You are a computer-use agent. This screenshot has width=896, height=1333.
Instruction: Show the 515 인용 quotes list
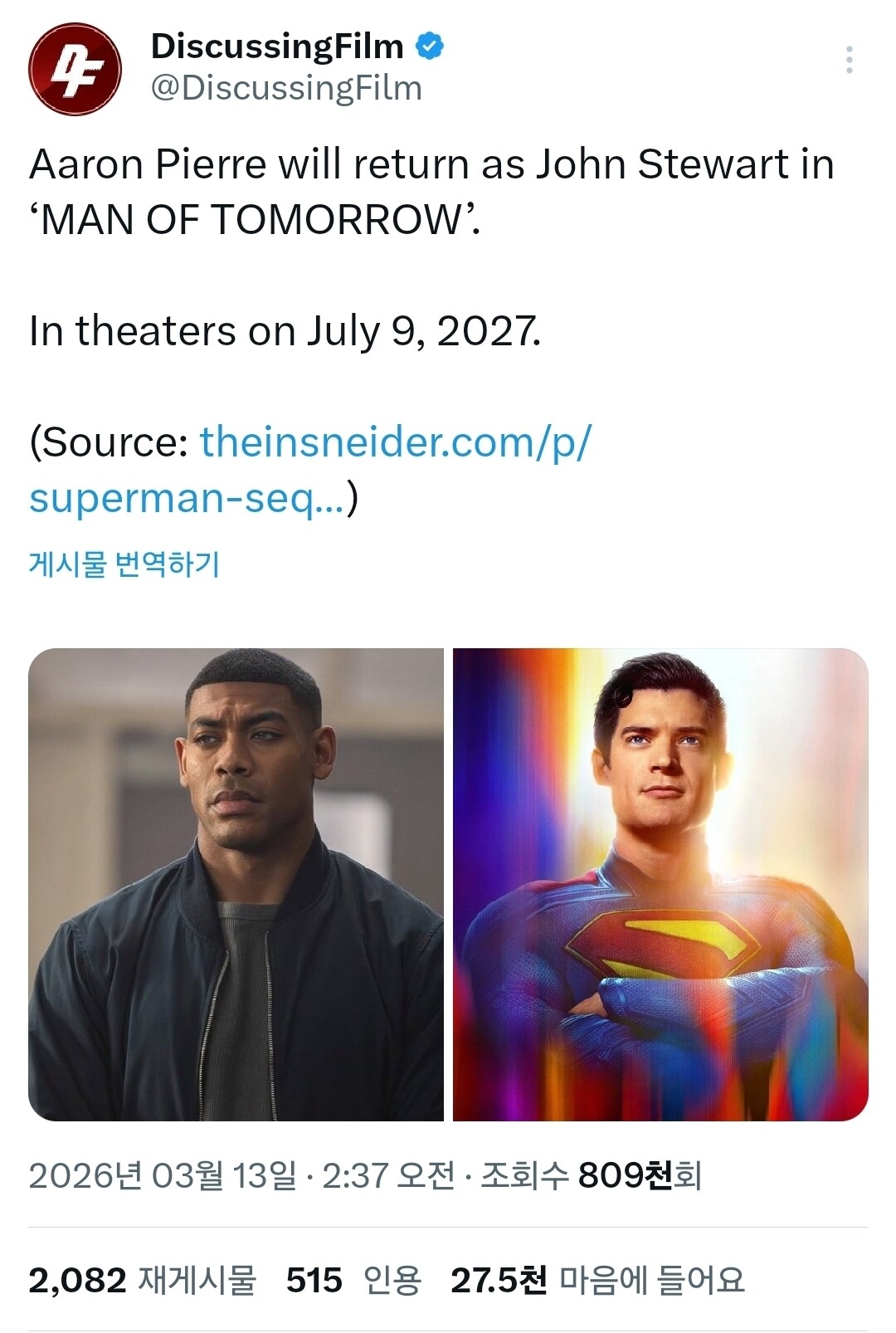pyautogui.click(x=354, y=1280)
